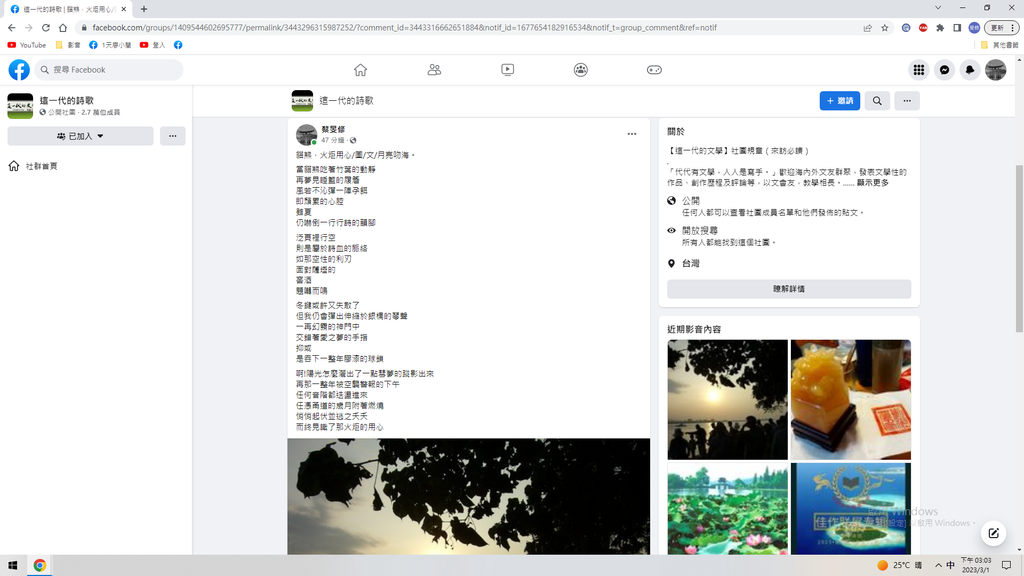Switch to the active Facebook browser tab
Image resolution: width=1024 pixels, height=576 pixels.
pyautogui.click(x=68, y=9)
